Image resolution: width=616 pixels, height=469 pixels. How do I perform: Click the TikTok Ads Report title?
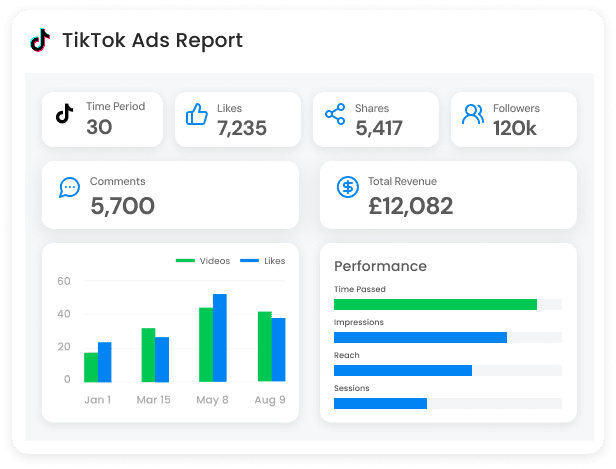click(152, 40)
